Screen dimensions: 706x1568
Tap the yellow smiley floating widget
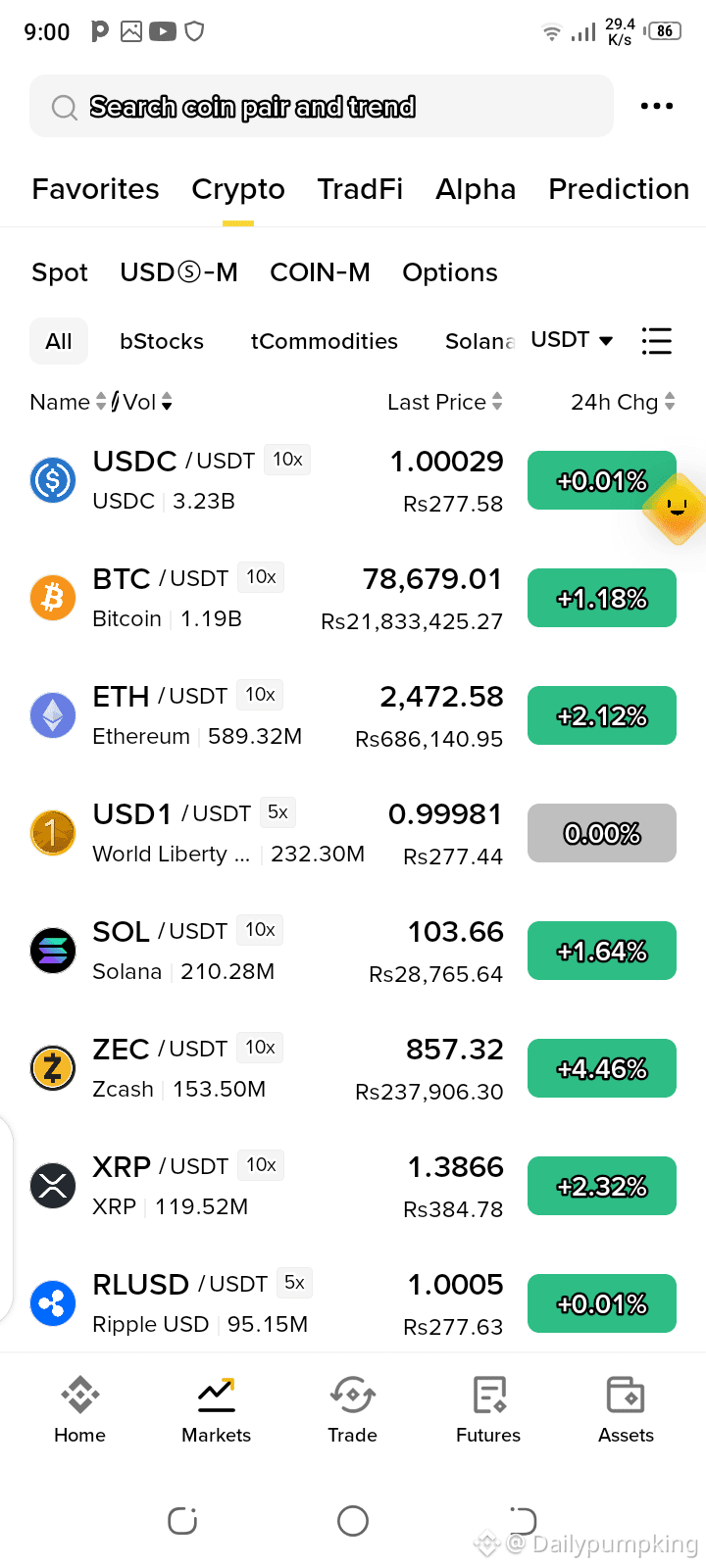(x=677, y=508)
